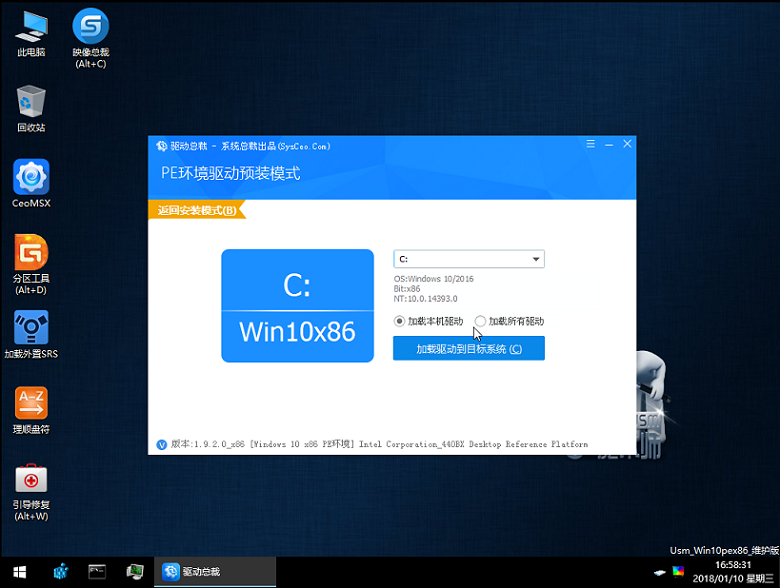Click the 驱动总裁 logo icon in title bar
Viewport: 780px width, 588px height.
[x=162, y=146]
